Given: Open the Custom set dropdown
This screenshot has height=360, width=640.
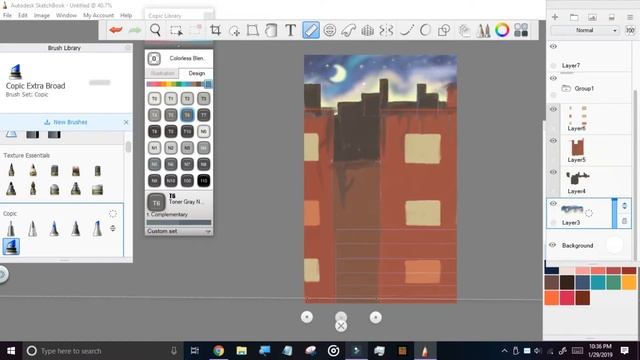Looking at the screenshot, I should [x=179, y=231].
